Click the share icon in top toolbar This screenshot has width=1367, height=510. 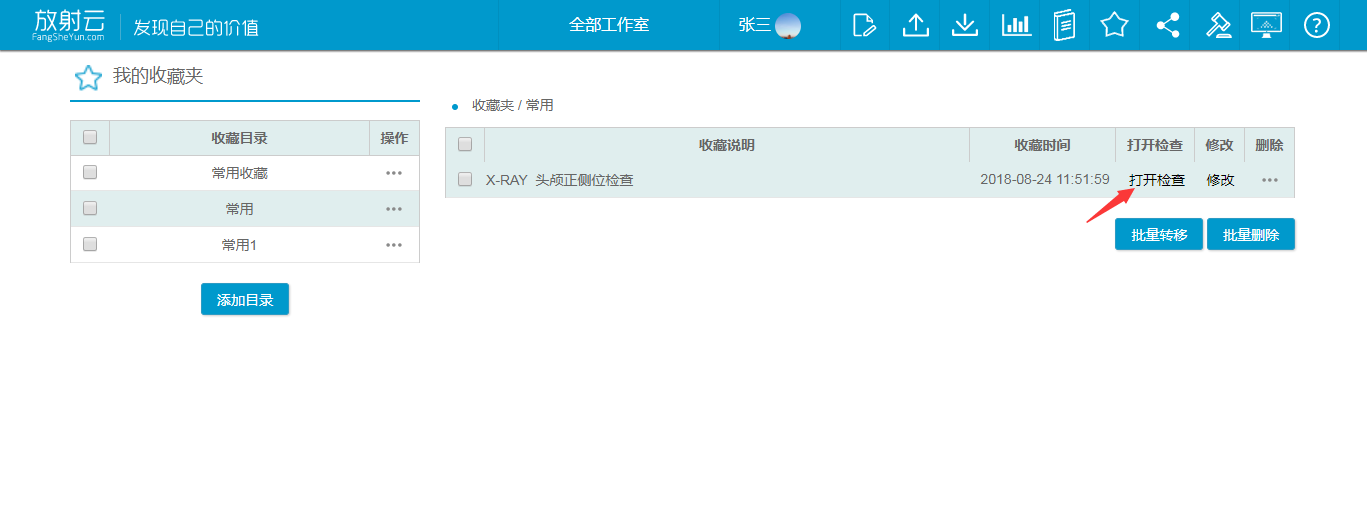pos(1167,25)
